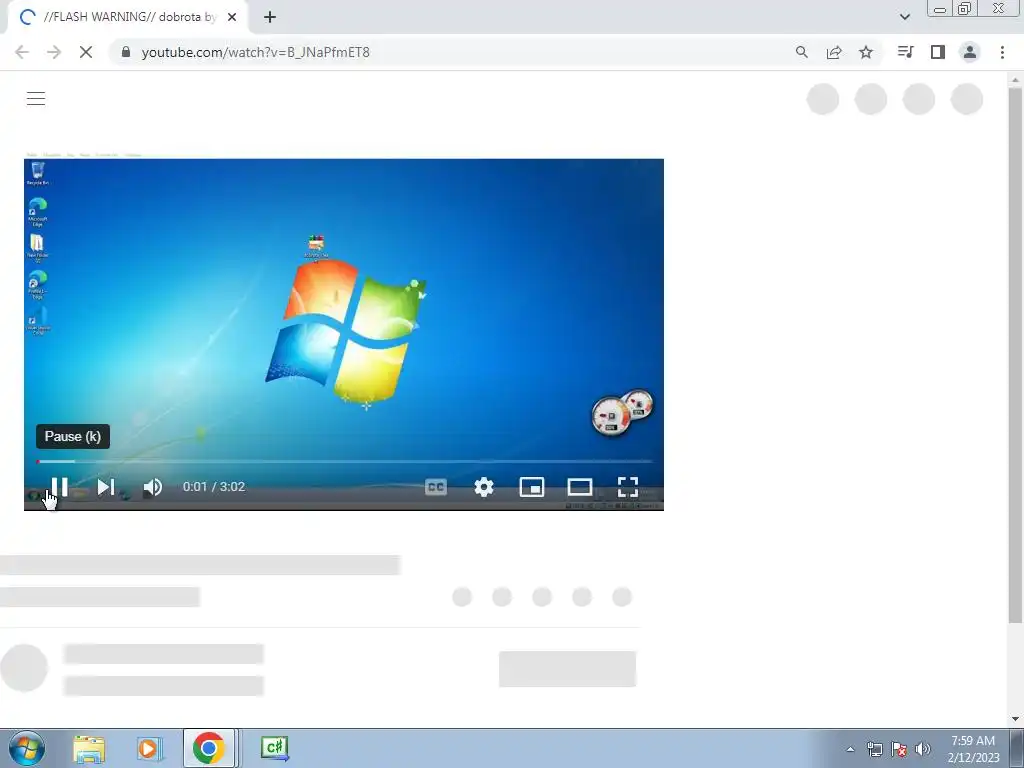Open the player settings gear
The image size is (1024, 768).
coord(484,487)
